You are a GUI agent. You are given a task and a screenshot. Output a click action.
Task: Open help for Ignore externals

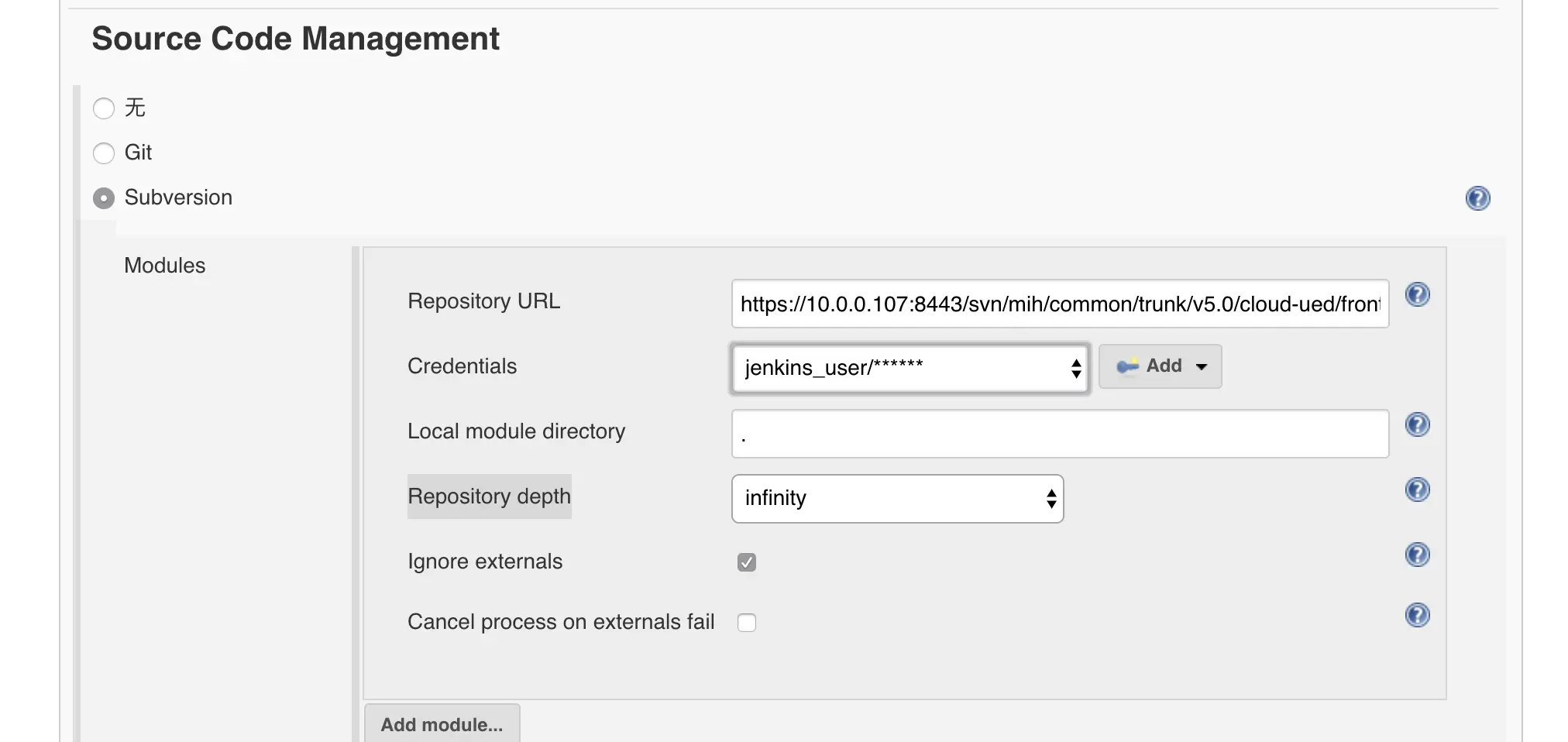click(1417, 555)
